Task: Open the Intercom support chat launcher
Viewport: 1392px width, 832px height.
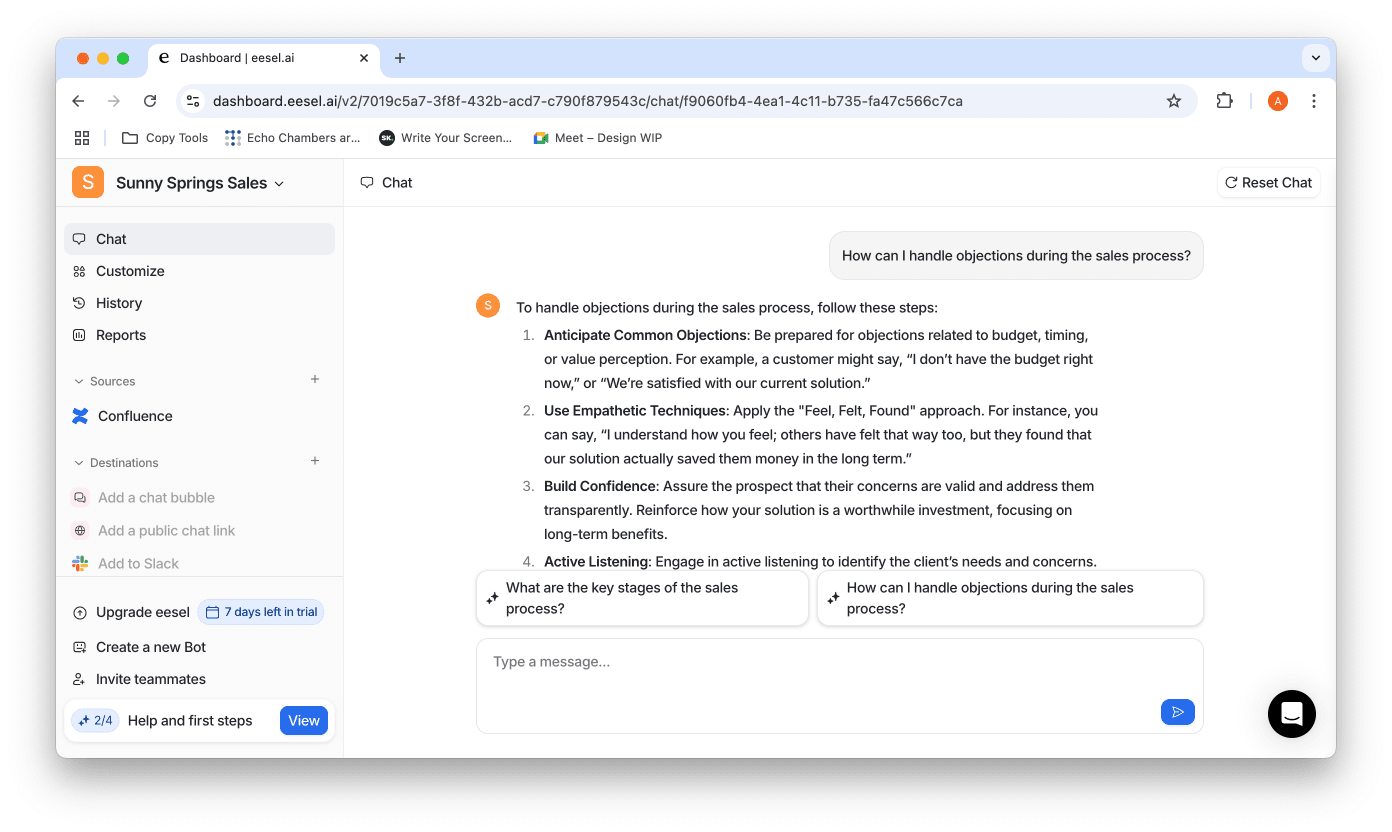Action: [x=1292, y=714]
